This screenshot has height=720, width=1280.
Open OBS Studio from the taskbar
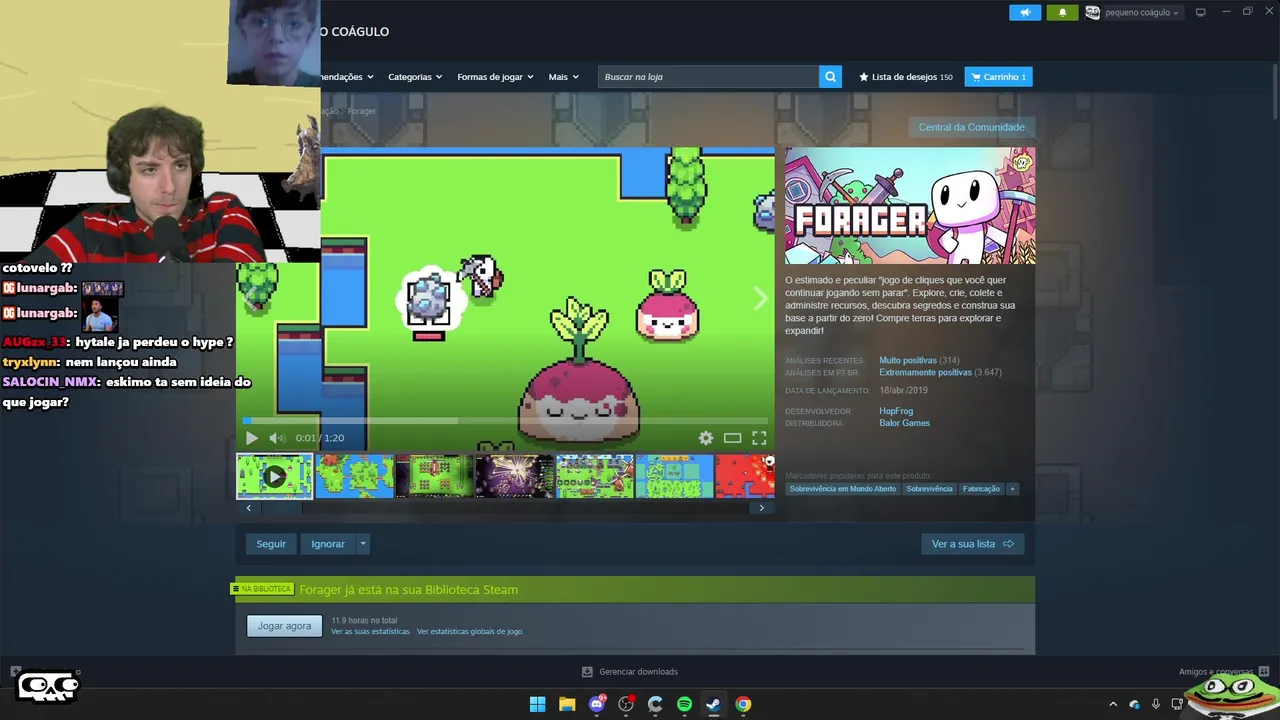click(x=626, y=704)
